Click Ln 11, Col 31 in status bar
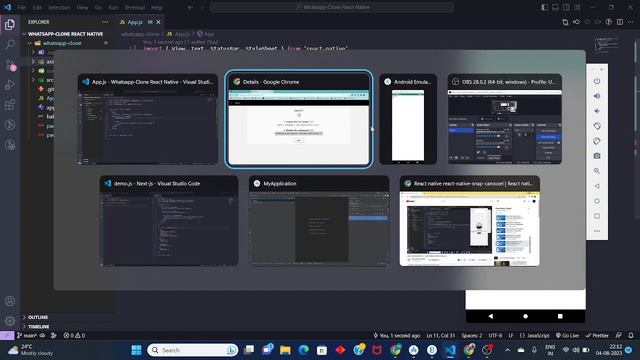Image resolution: width=640 pixels, height=360 pixels. point(440,336)
